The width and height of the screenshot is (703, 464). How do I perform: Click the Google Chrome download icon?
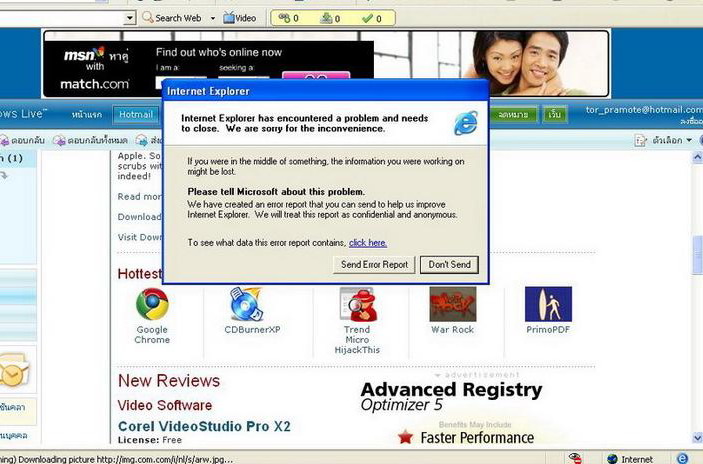point(152,304)
